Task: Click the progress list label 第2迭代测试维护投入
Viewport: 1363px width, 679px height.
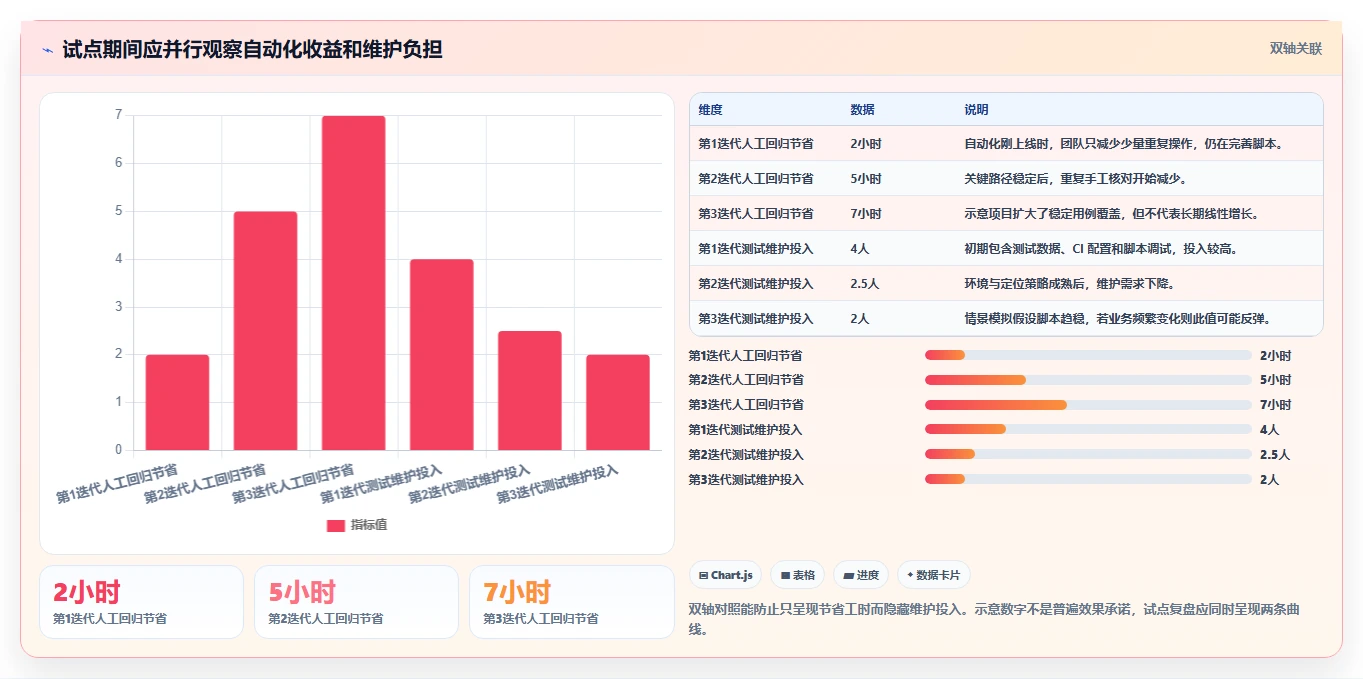Action: [x=745, y=455]
